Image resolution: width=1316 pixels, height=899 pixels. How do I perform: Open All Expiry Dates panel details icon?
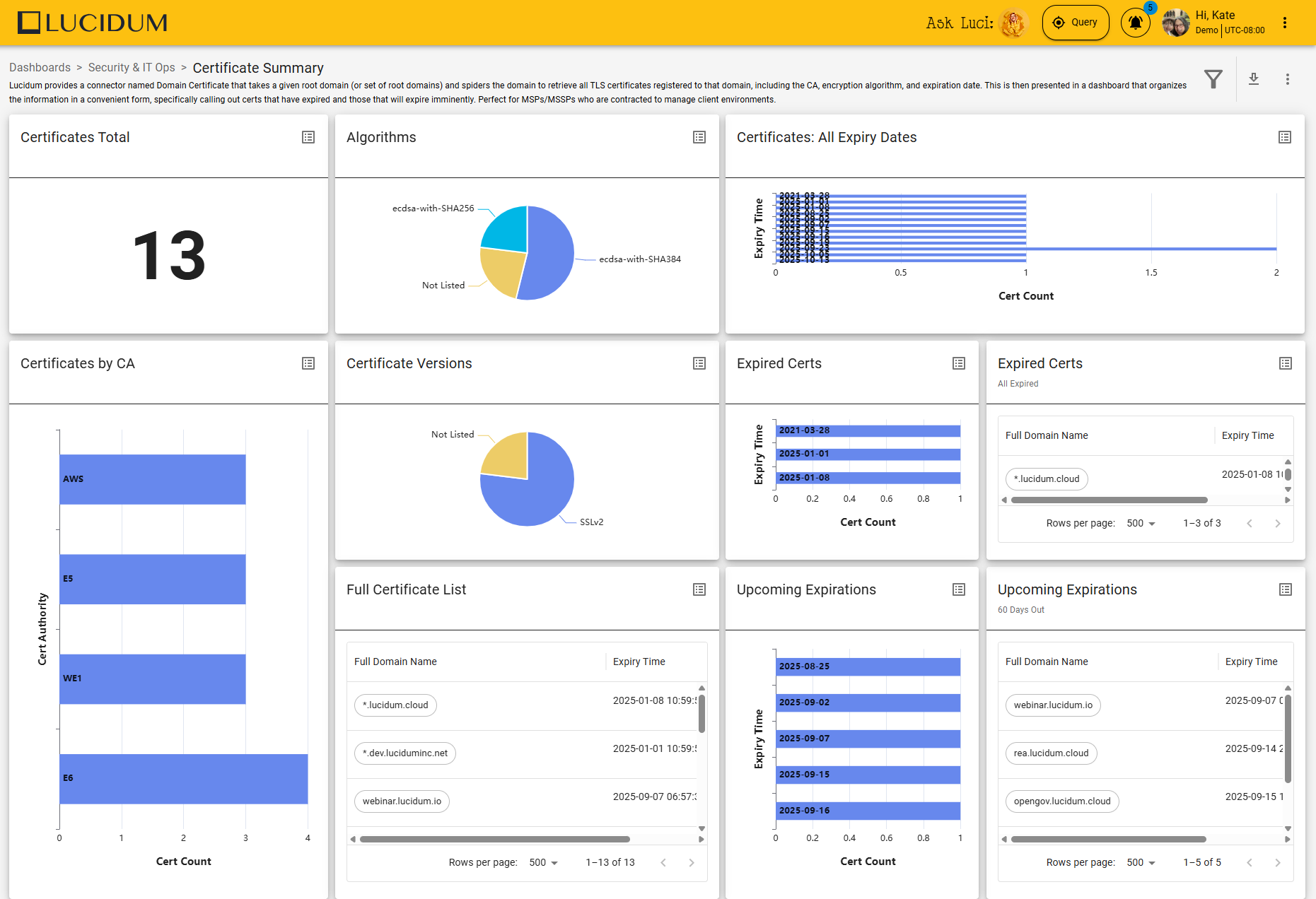[1285, 137]
